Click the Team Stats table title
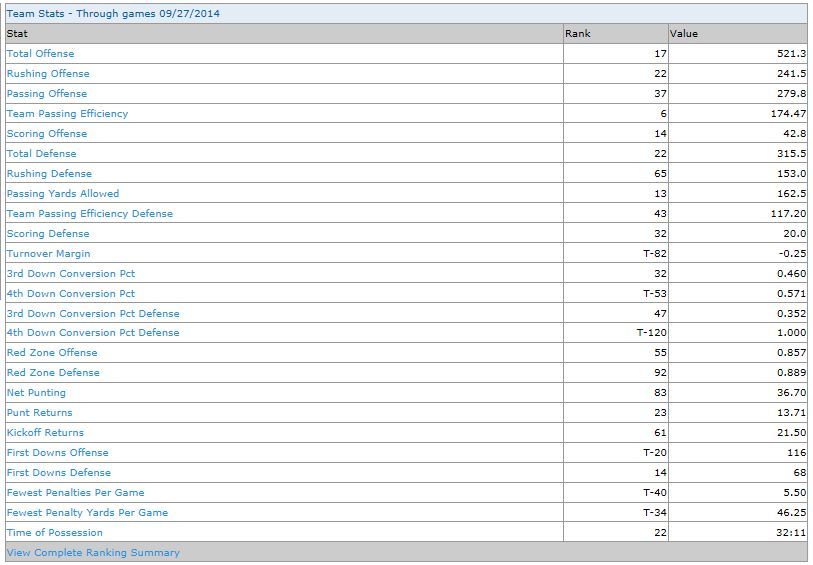 [x=113, y=13]
